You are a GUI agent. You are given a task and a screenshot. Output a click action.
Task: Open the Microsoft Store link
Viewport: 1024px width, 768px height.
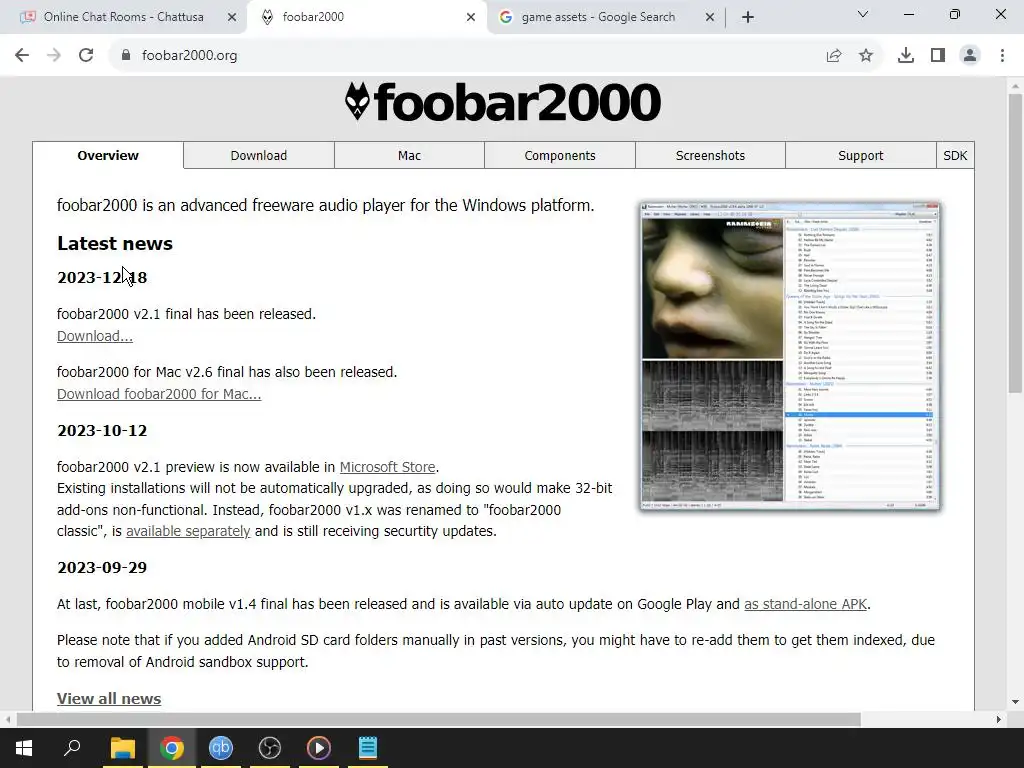pos(387,467)
